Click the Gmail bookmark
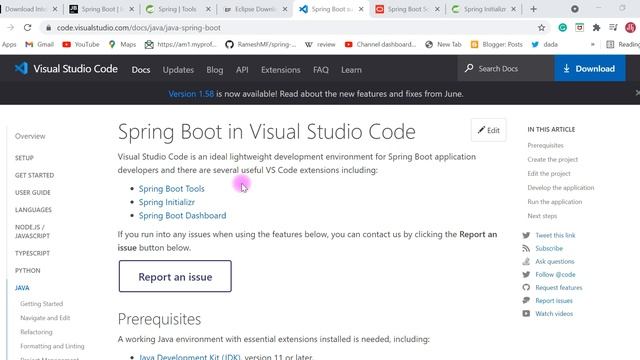 click(x=40, y=44)
